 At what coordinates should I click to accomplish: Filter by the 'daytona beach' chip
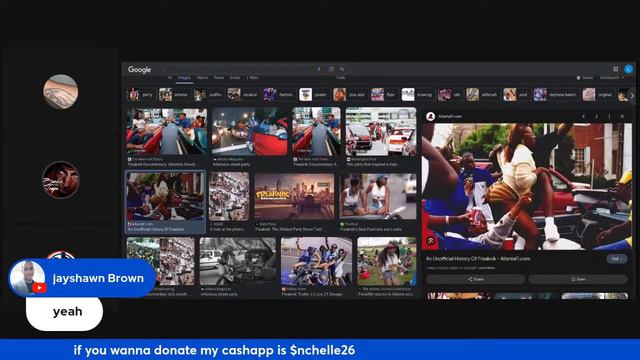click(556, 95)
